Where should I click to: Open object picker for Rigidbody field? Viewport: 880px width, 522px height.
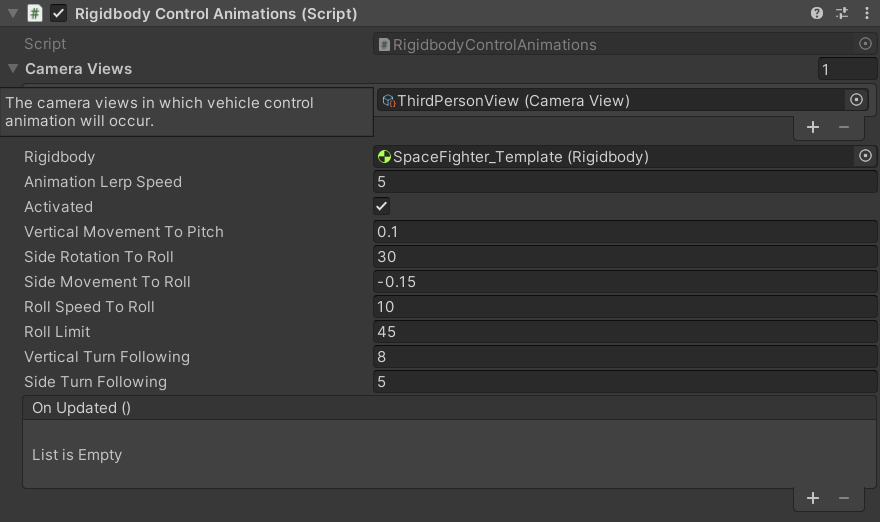866,156
